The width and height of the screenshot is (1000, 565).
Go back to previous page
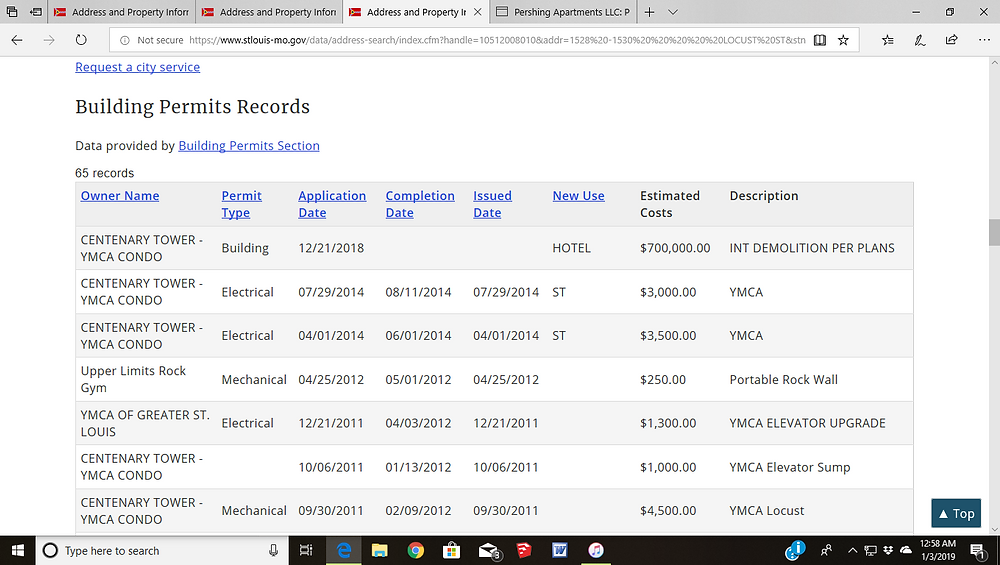(17, 40)
